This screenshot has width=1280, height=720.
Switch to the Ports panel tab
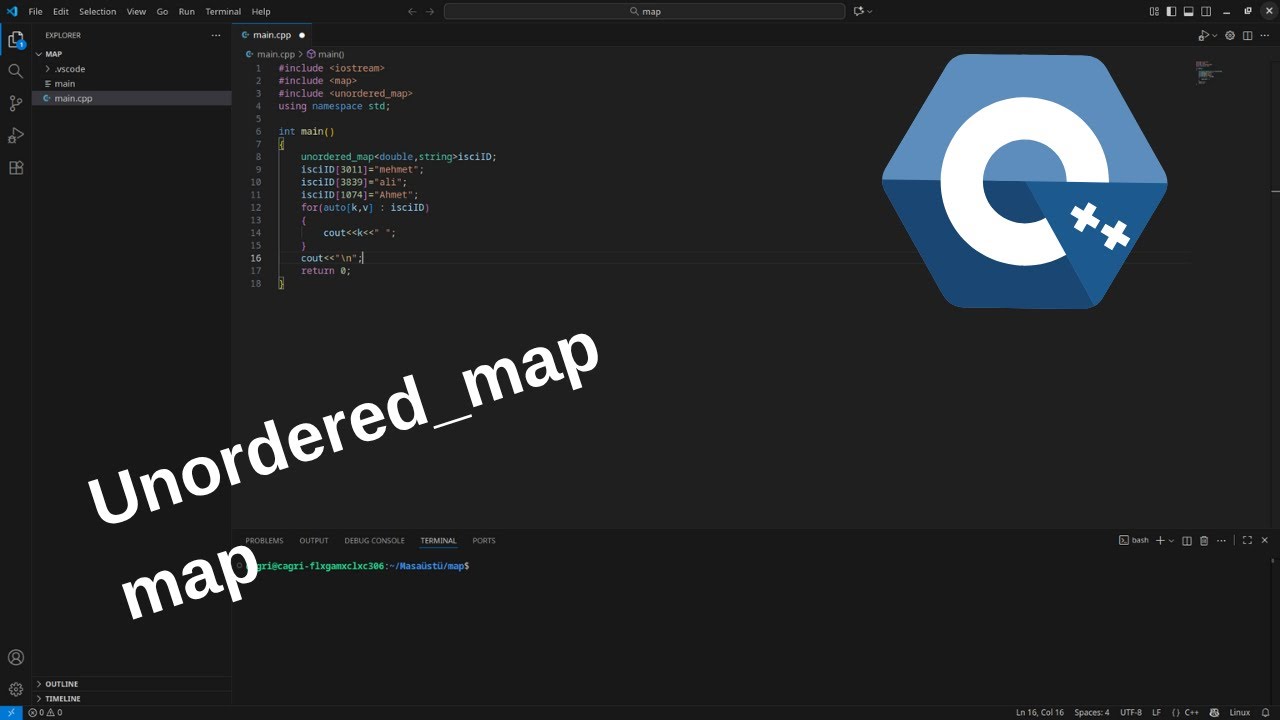[x=484, y=540]
